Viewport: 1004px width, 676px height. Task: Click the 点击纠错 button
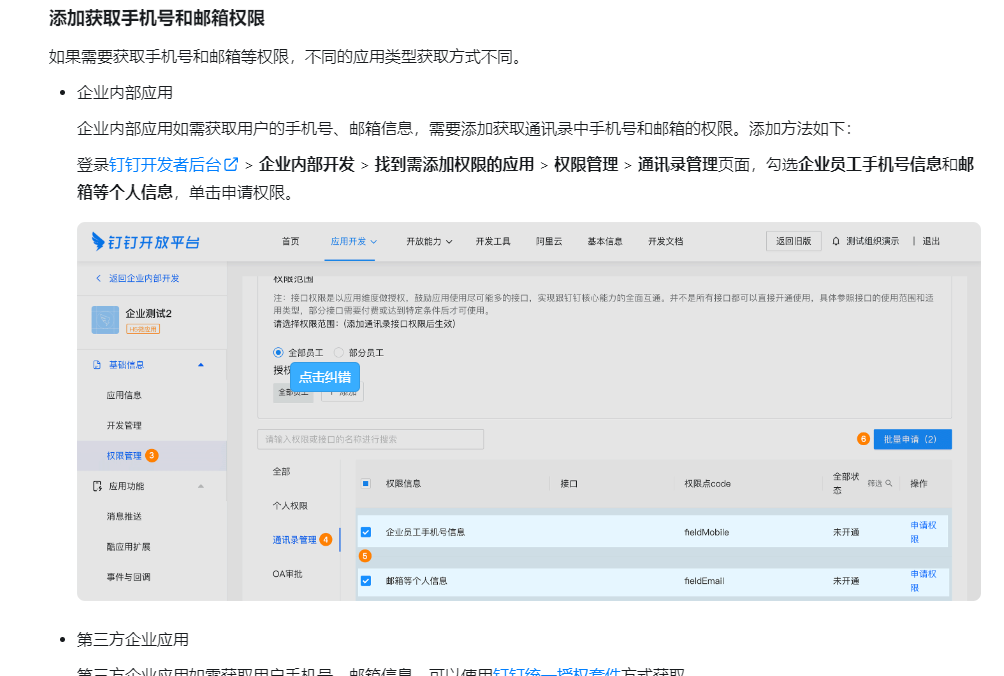point(325,377)
